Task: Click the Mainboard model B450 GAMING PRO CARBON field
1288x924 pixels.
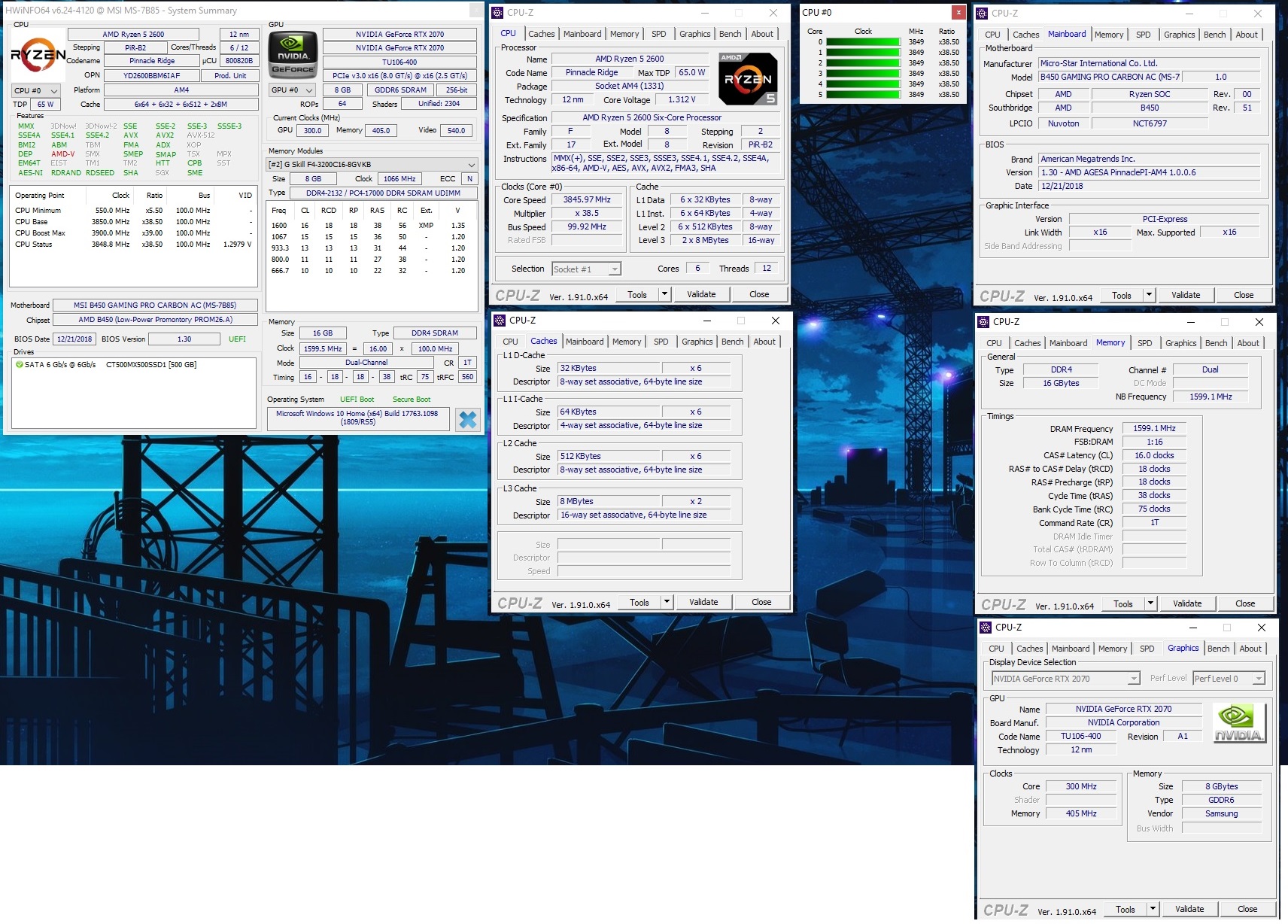Action: click(x=1110, y=78)
